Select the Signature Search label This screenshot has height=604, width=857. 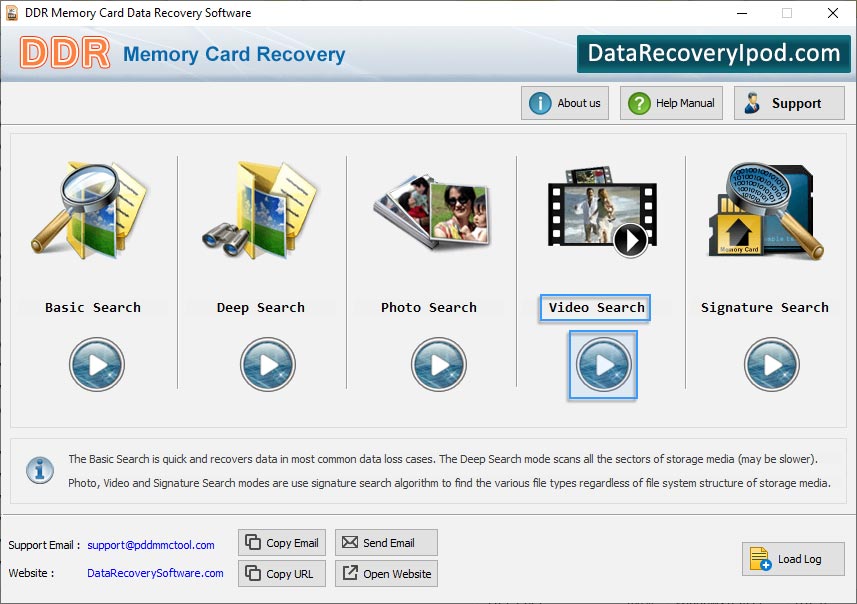click(765, 308)
